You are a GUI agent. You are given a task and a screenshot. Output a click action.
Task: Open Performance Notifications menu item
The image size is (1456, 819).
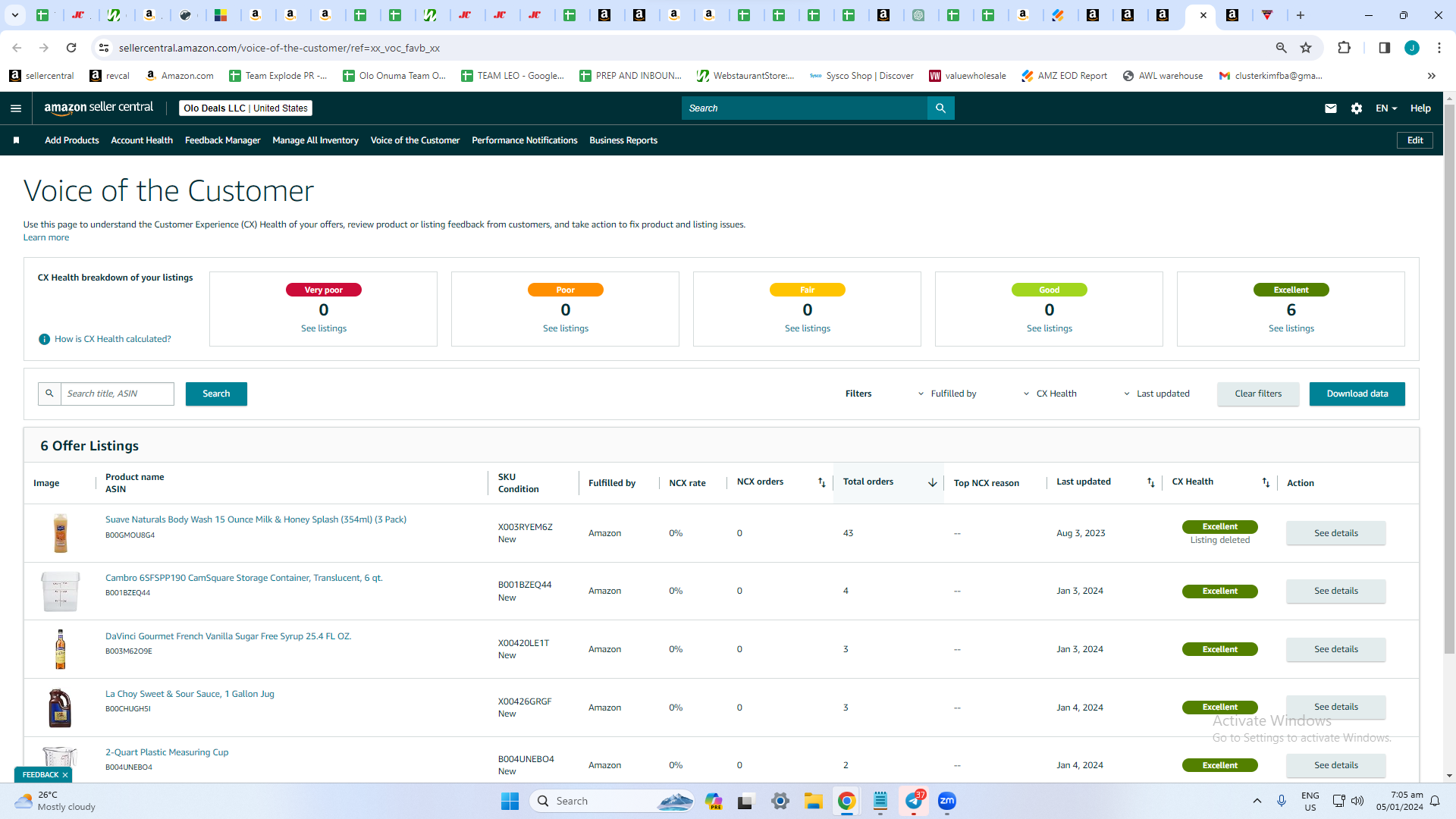(x=525, y=140)
